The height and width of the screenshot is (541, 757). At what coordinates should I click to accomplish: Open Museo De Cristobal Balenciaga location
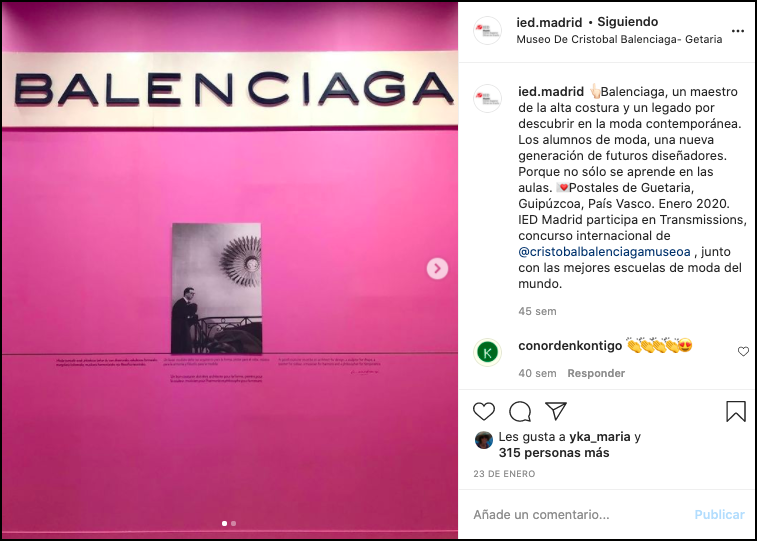pos(619,39)
